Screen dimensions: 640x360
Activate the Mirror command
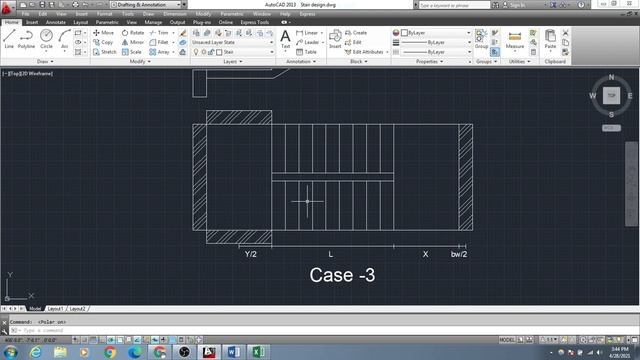133,42
